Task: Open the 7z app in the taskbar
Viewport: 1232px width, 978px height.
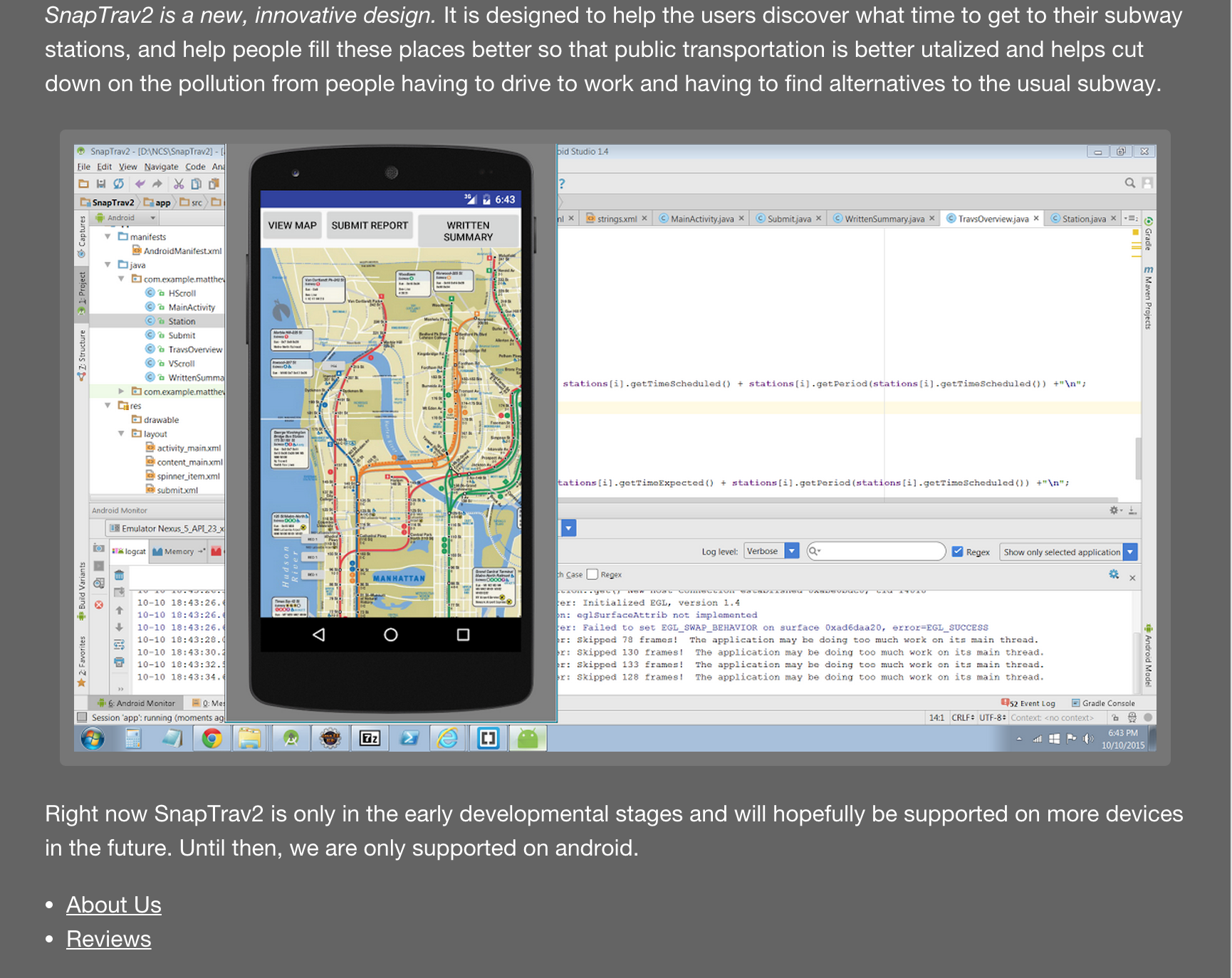Action: point(370,739)
